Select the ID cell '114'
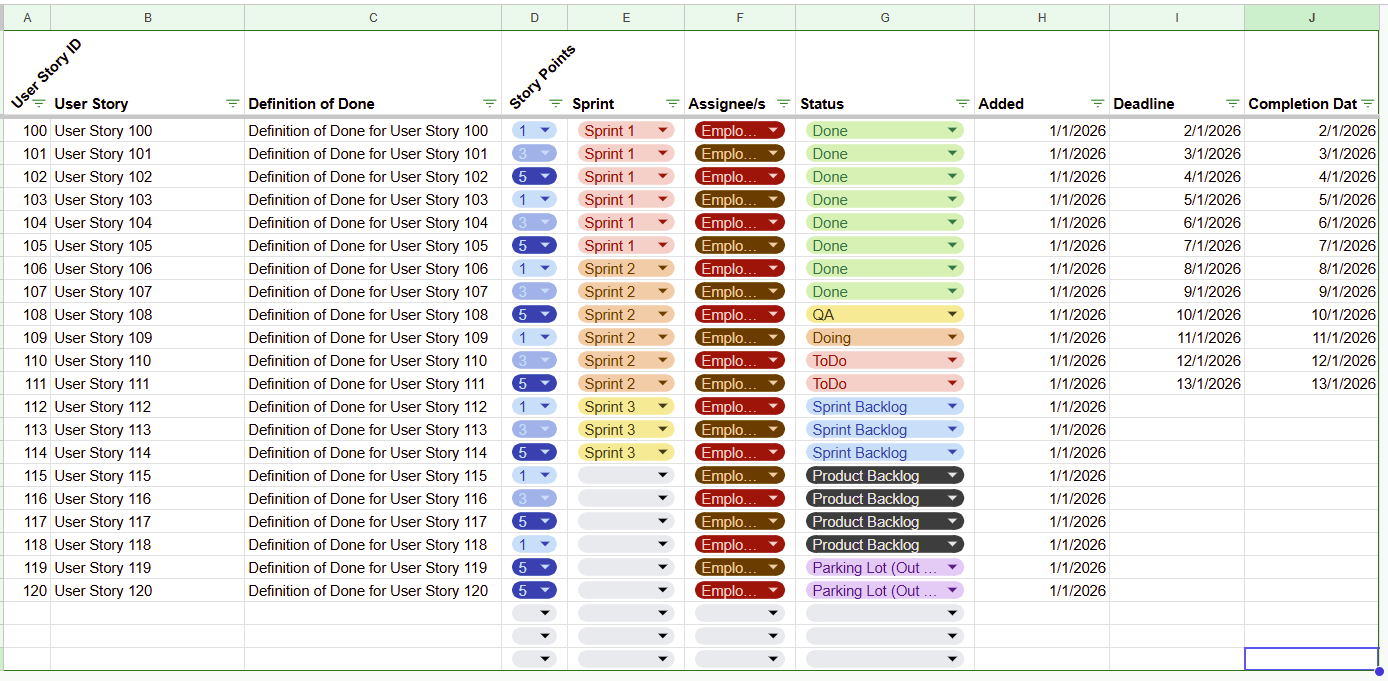 27,453
